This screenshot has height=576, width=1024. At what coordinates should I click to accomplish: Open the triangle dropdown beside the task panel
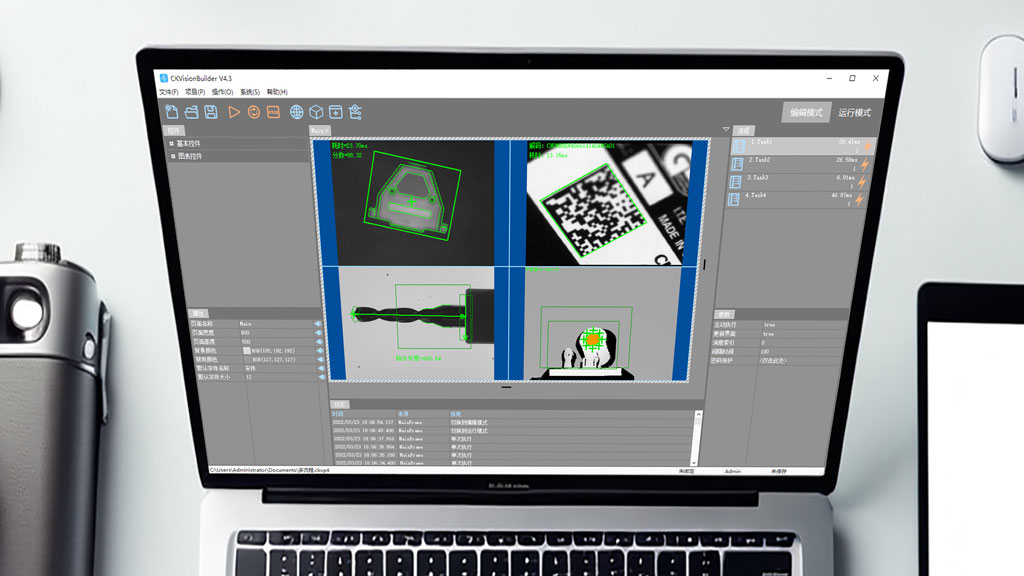(x=726, y=129)
